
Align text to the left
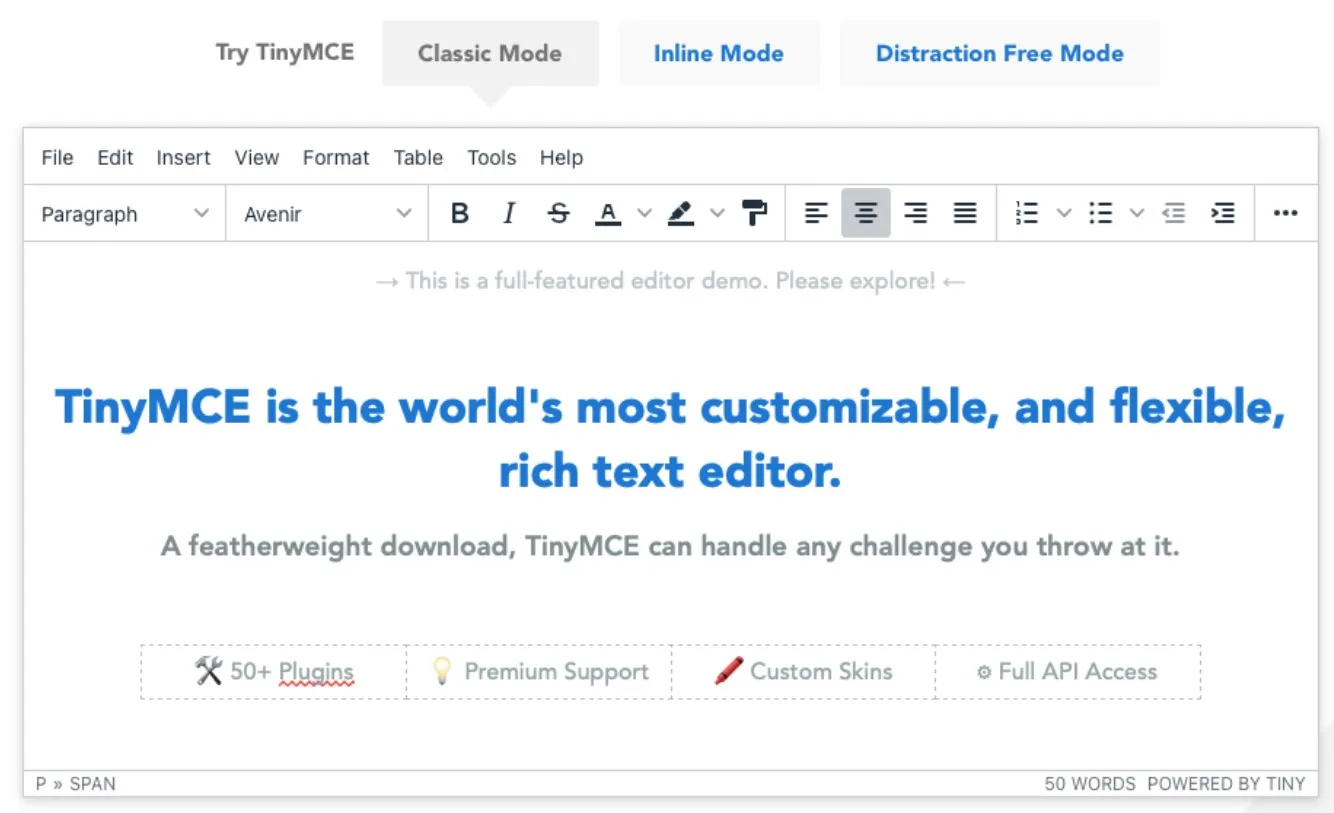pyautogui.click(x=817, y=213)
